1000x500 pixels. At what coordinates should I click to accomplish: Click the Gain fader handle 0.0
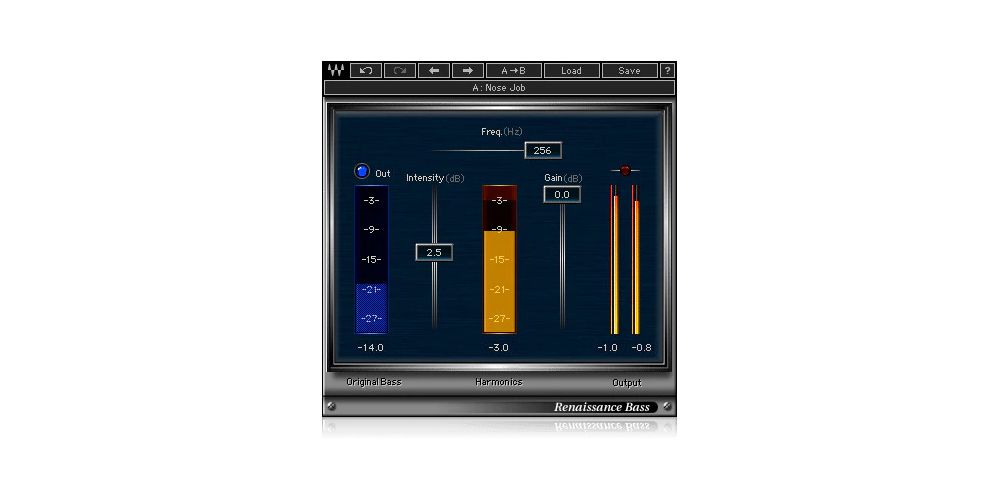point(562,195)
